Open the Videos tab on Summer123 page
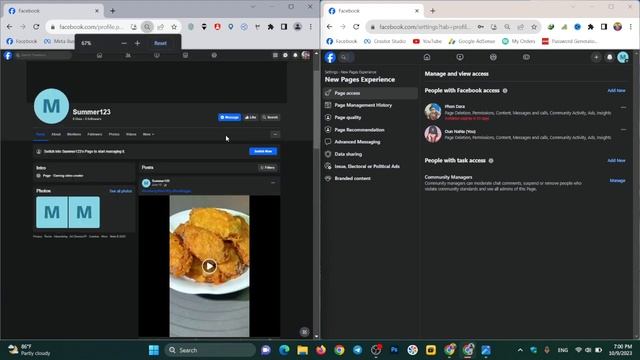The height and width of the screenshot is (360, 640). [x=131, y=134]
